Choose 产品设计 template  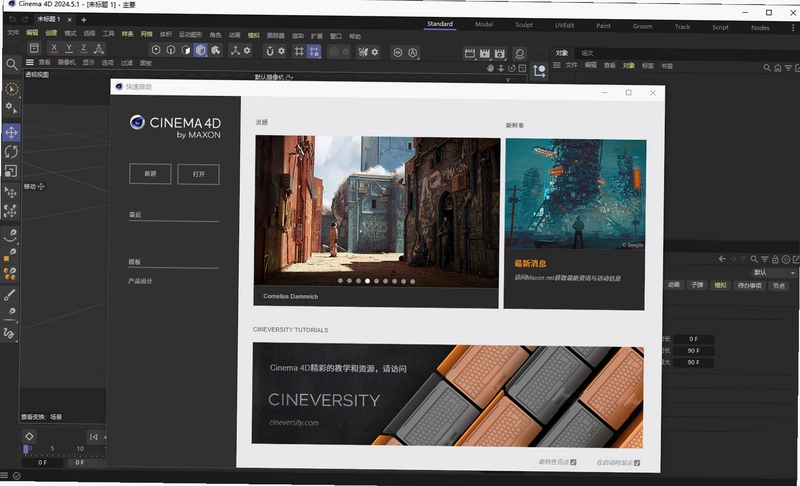(140, 281)
